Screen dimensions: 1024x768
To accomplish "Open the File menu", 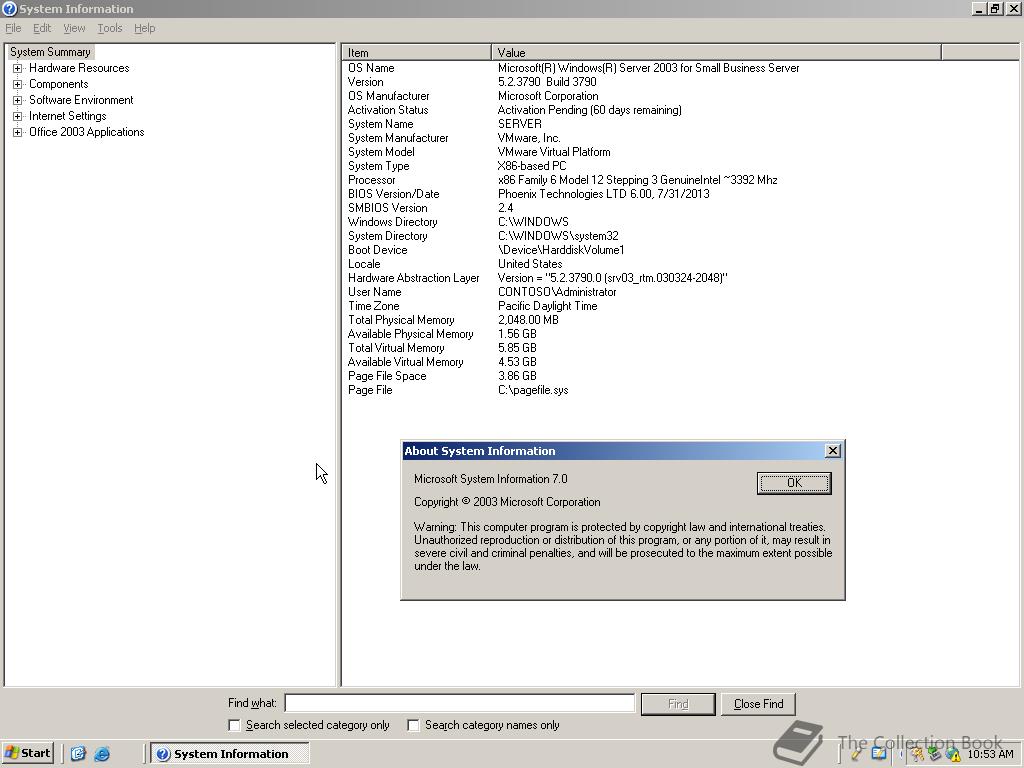I will pyautogui.click(x=13, y=28).
